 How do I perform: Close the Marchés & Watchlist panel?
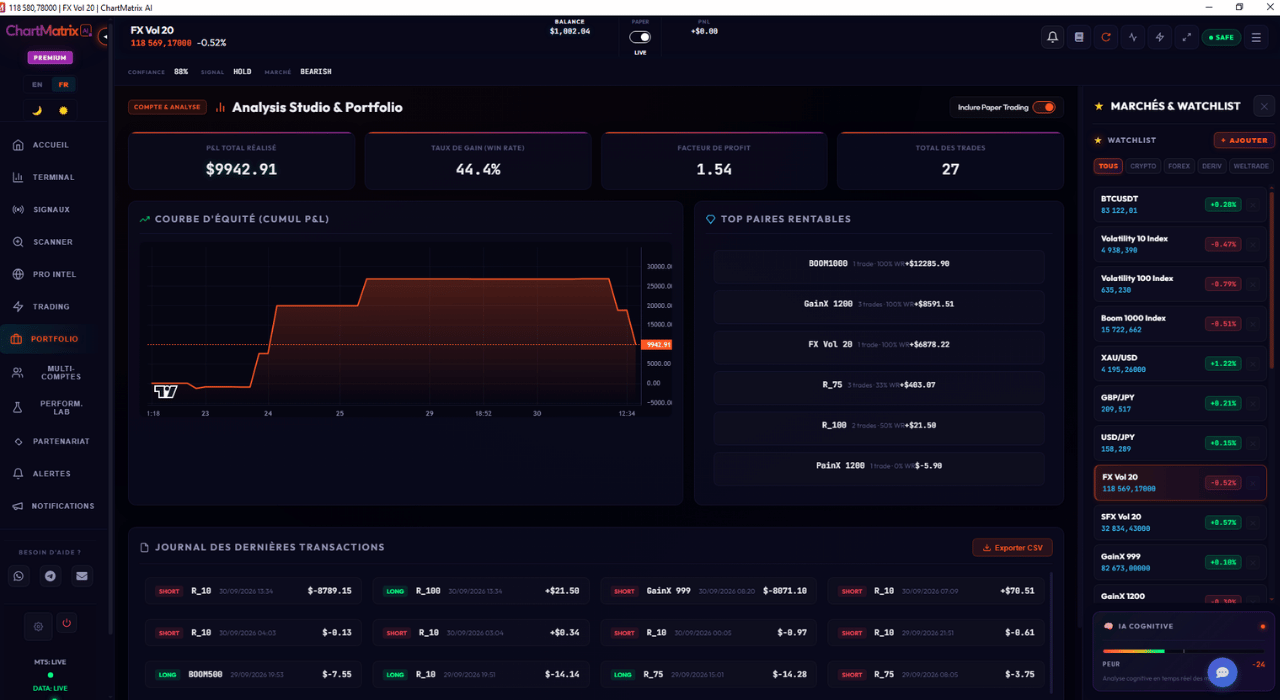[x=1265, y=106]
